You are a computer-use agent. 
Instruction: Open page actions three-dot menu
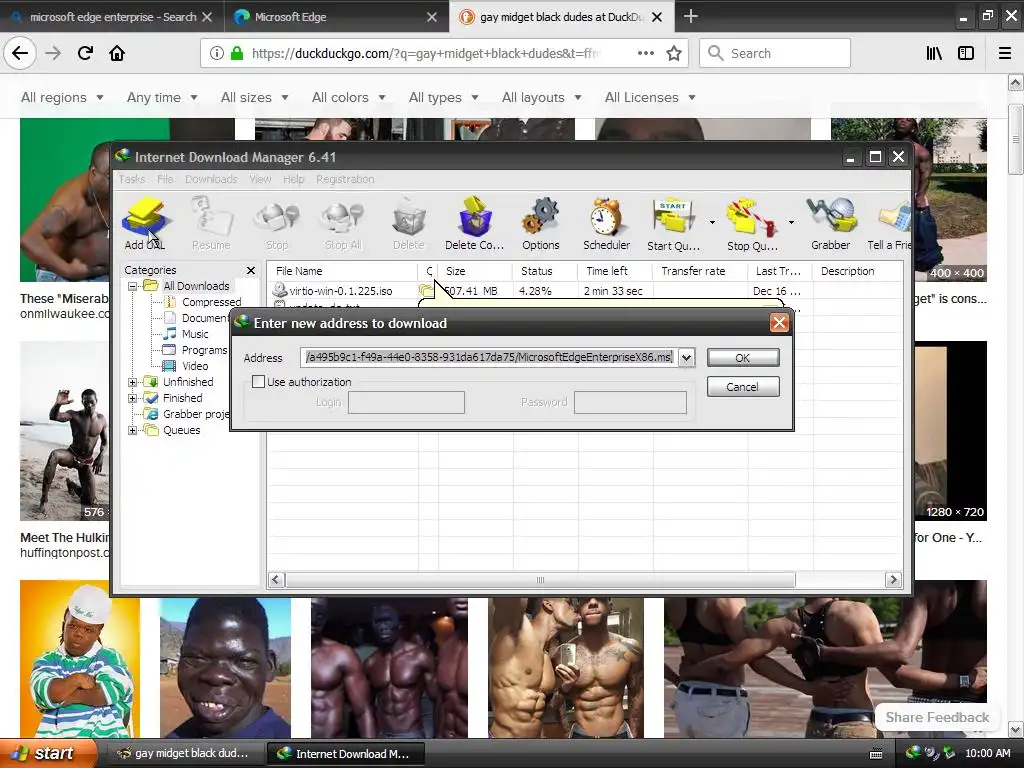(x=646, y=53)
